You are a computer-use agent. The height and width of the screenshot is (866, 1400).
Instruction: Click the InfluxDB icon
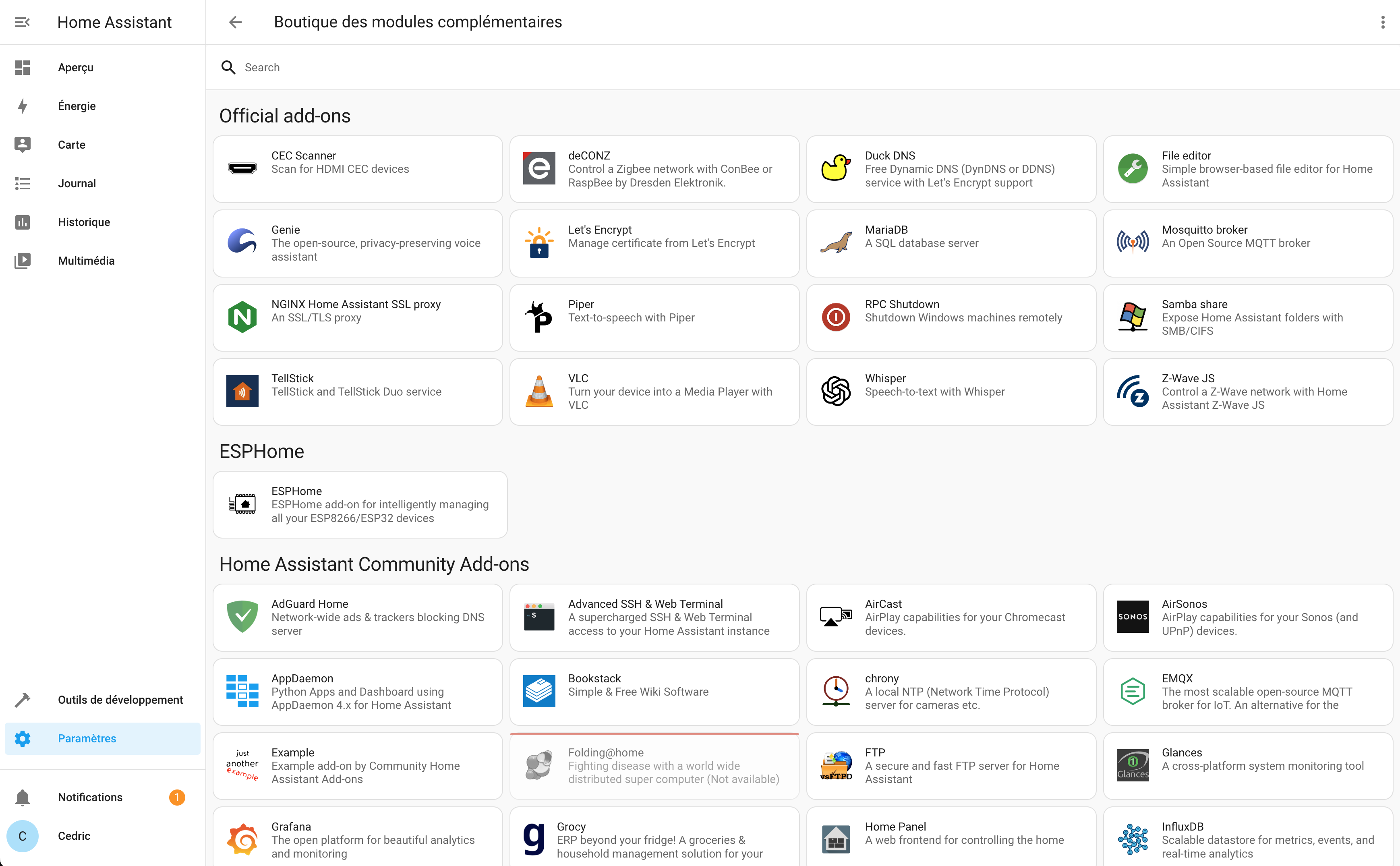[1132, 840]
